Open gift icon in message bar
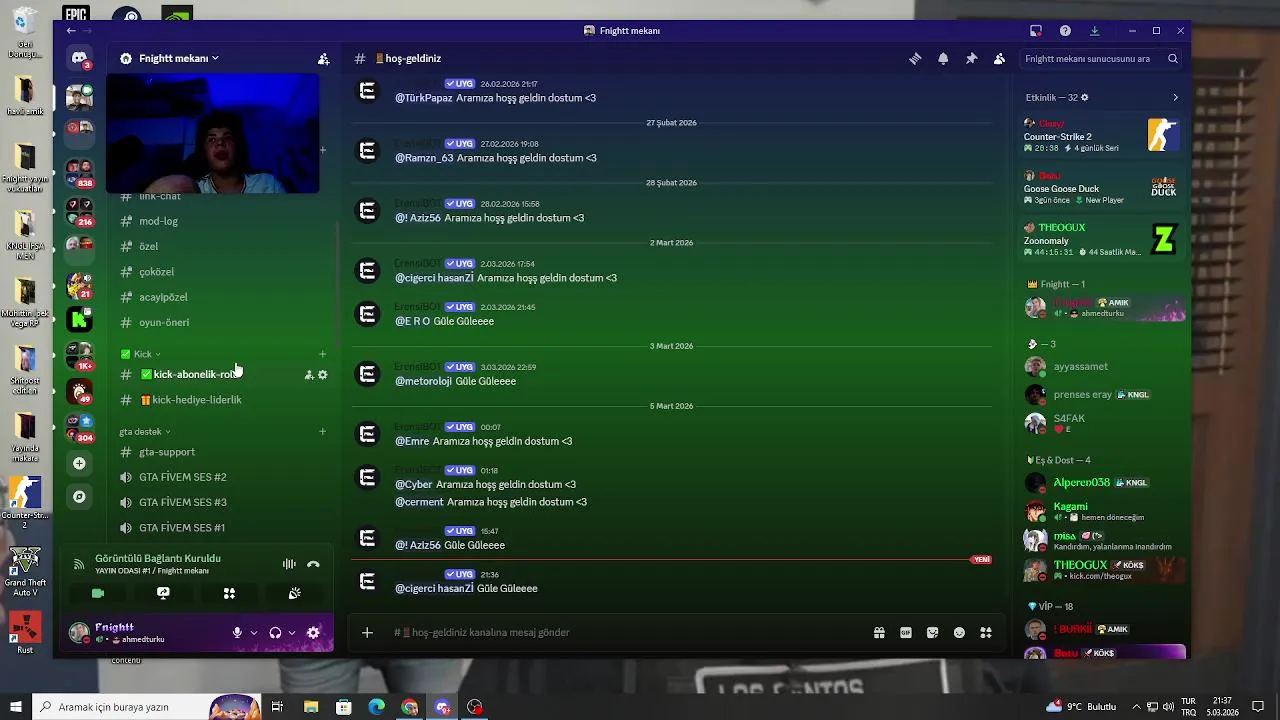The height and width of the screenshot is (720, 1280). [879, 633]
